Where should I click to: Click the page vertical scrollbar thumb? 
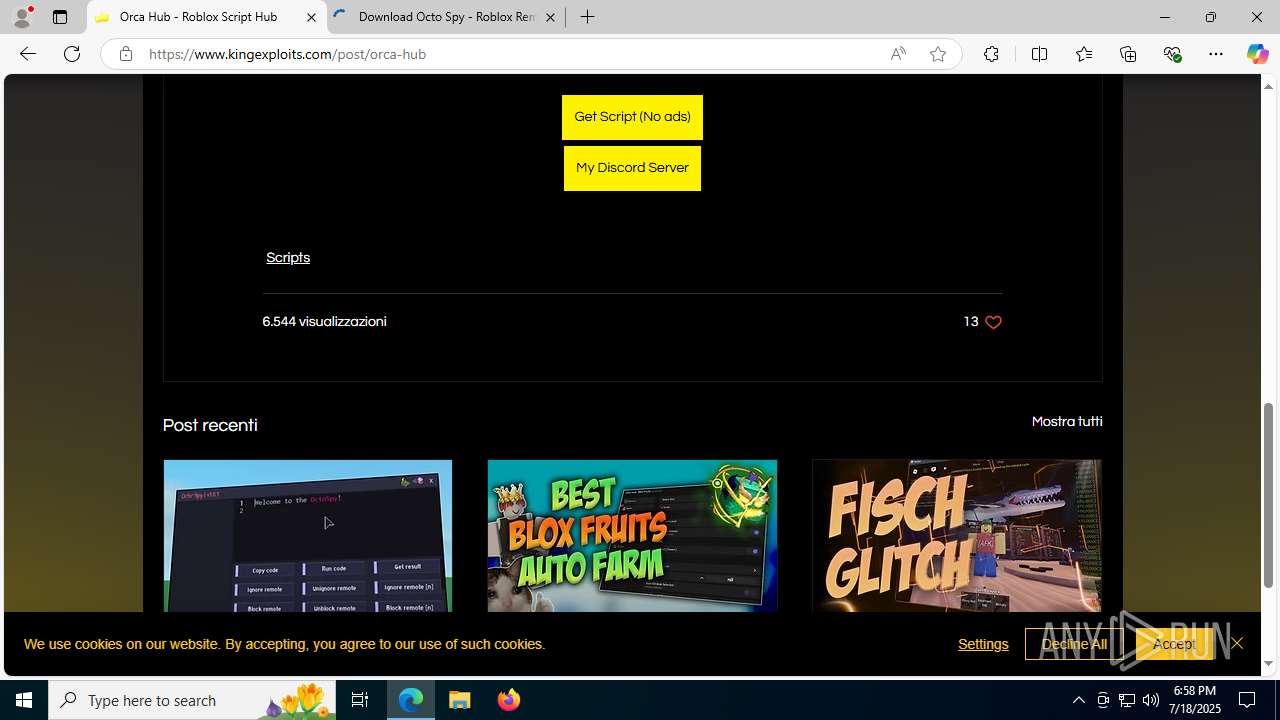click(1269, 495)
